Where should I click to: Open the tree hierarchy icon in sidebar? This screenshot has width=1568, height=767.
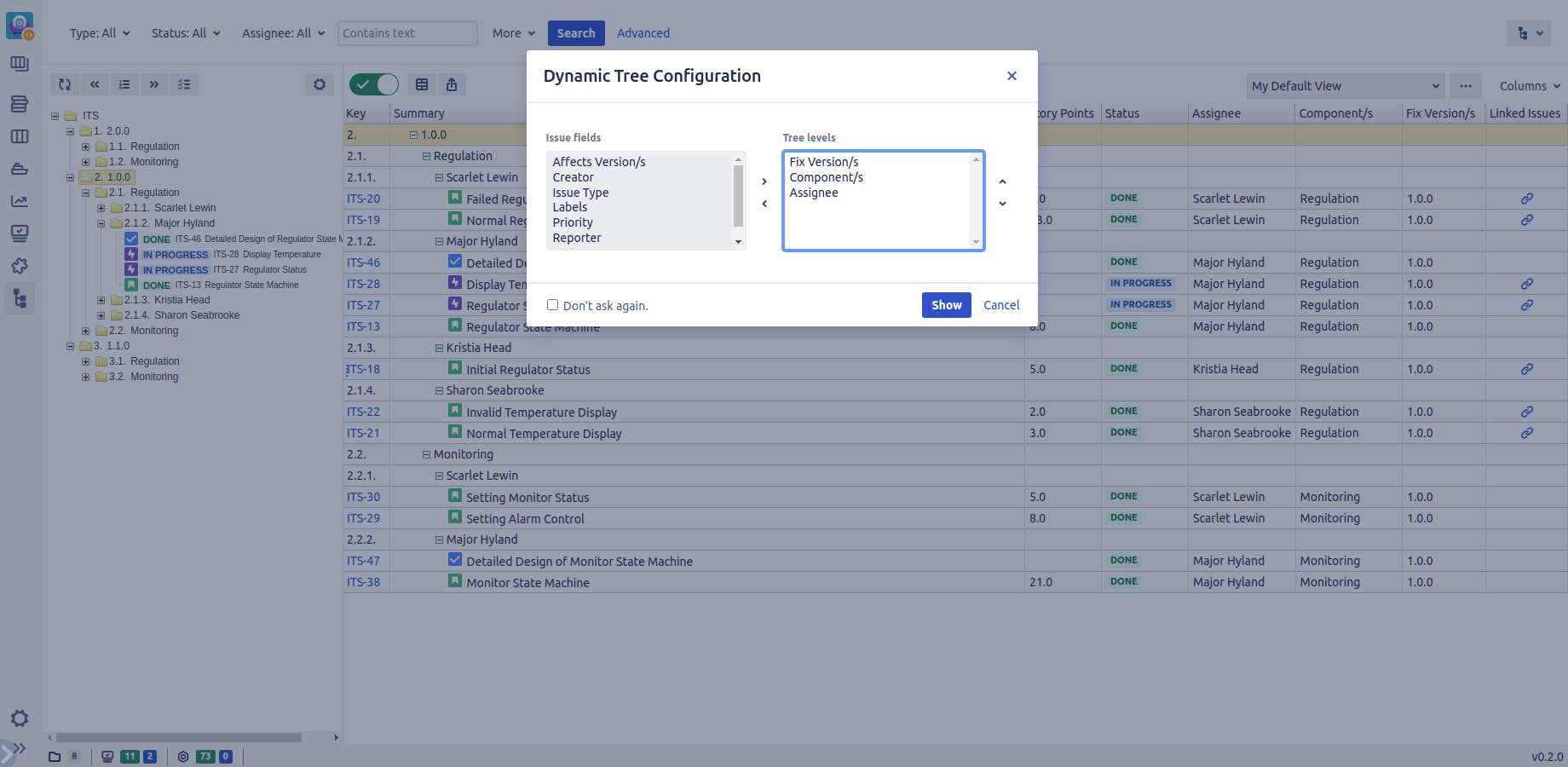tap(20, 298)
